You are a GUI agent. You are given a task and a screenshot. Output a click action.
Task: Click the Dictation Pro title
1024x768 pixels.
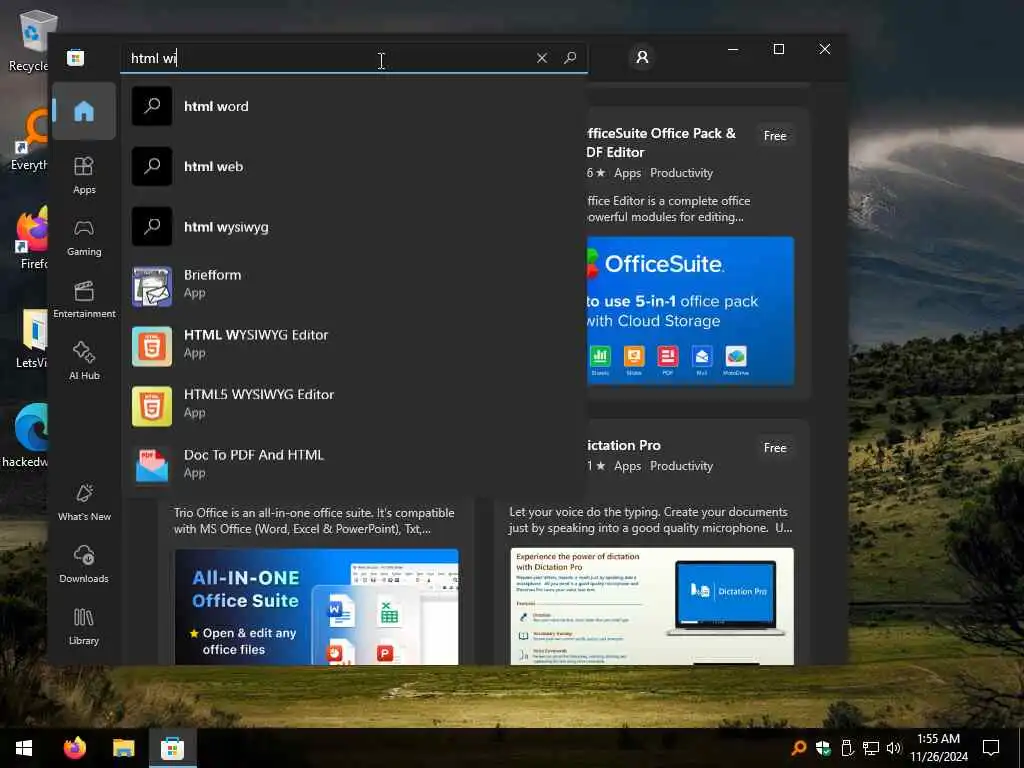click(624, 445)
